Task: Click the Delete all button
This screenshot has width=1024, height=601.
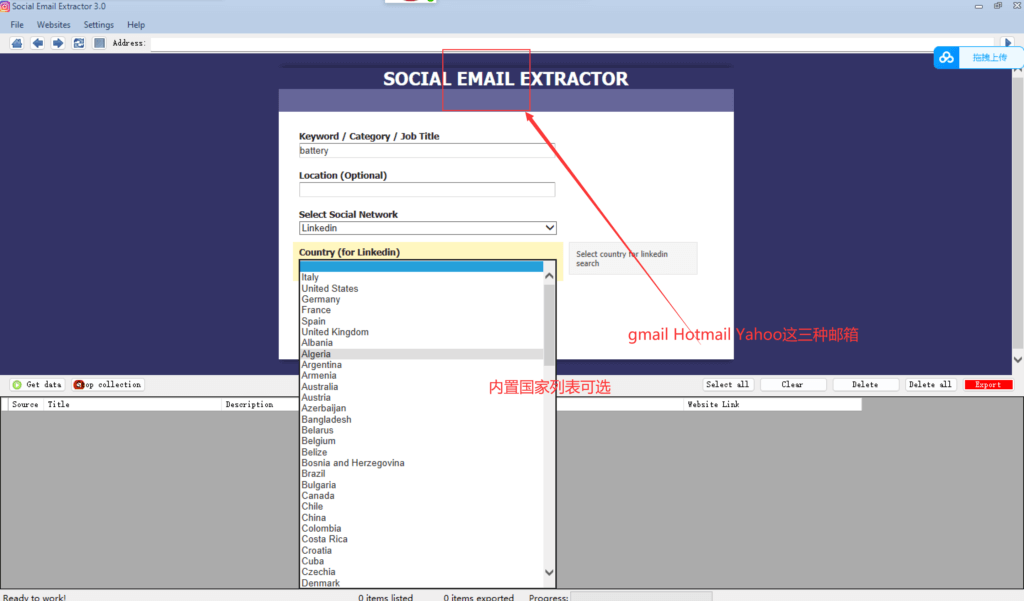Action: (930, 384)
